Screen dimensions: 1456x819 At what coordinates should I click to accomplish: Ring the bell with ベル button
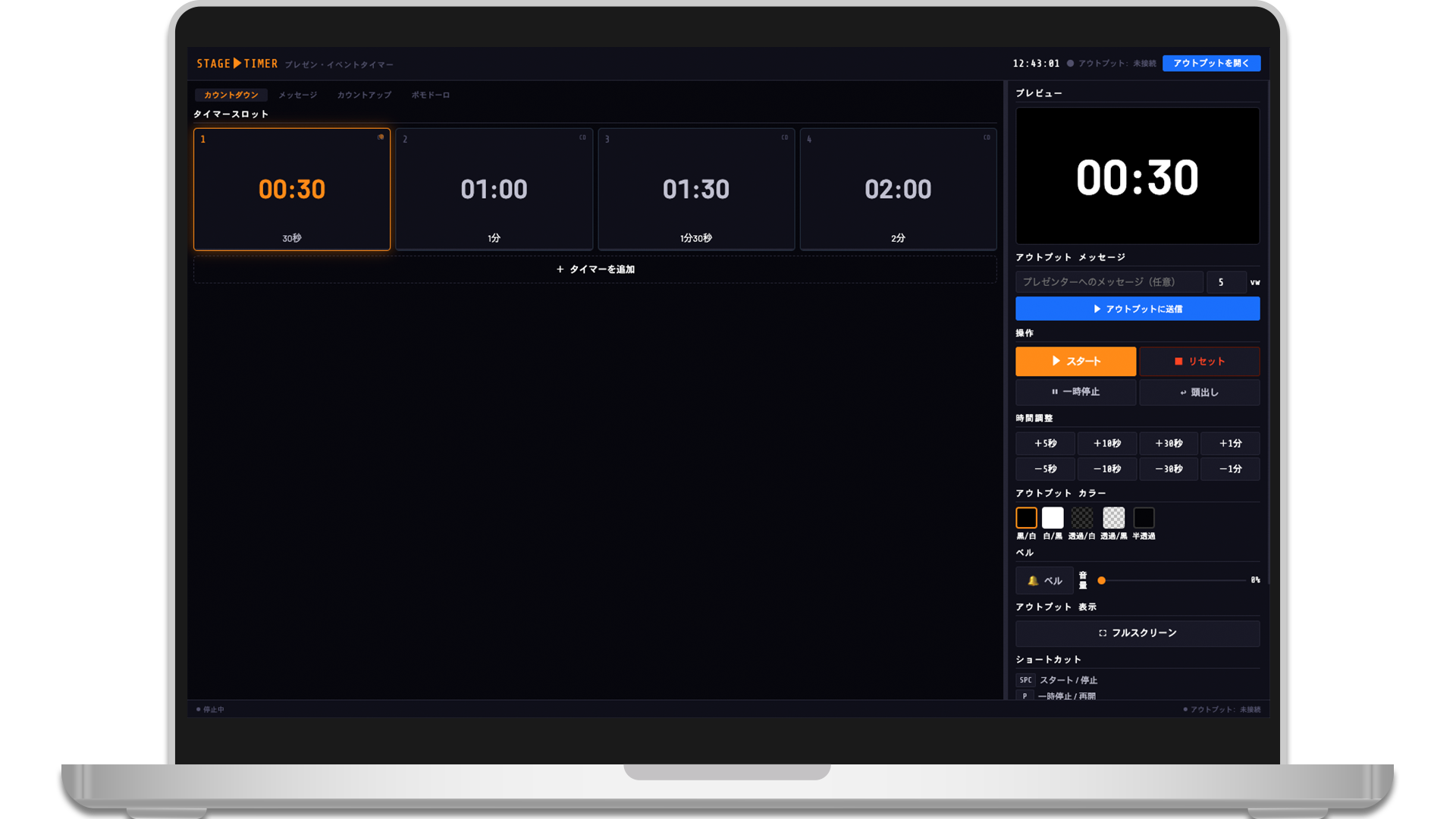click(x=1044, y=580)
